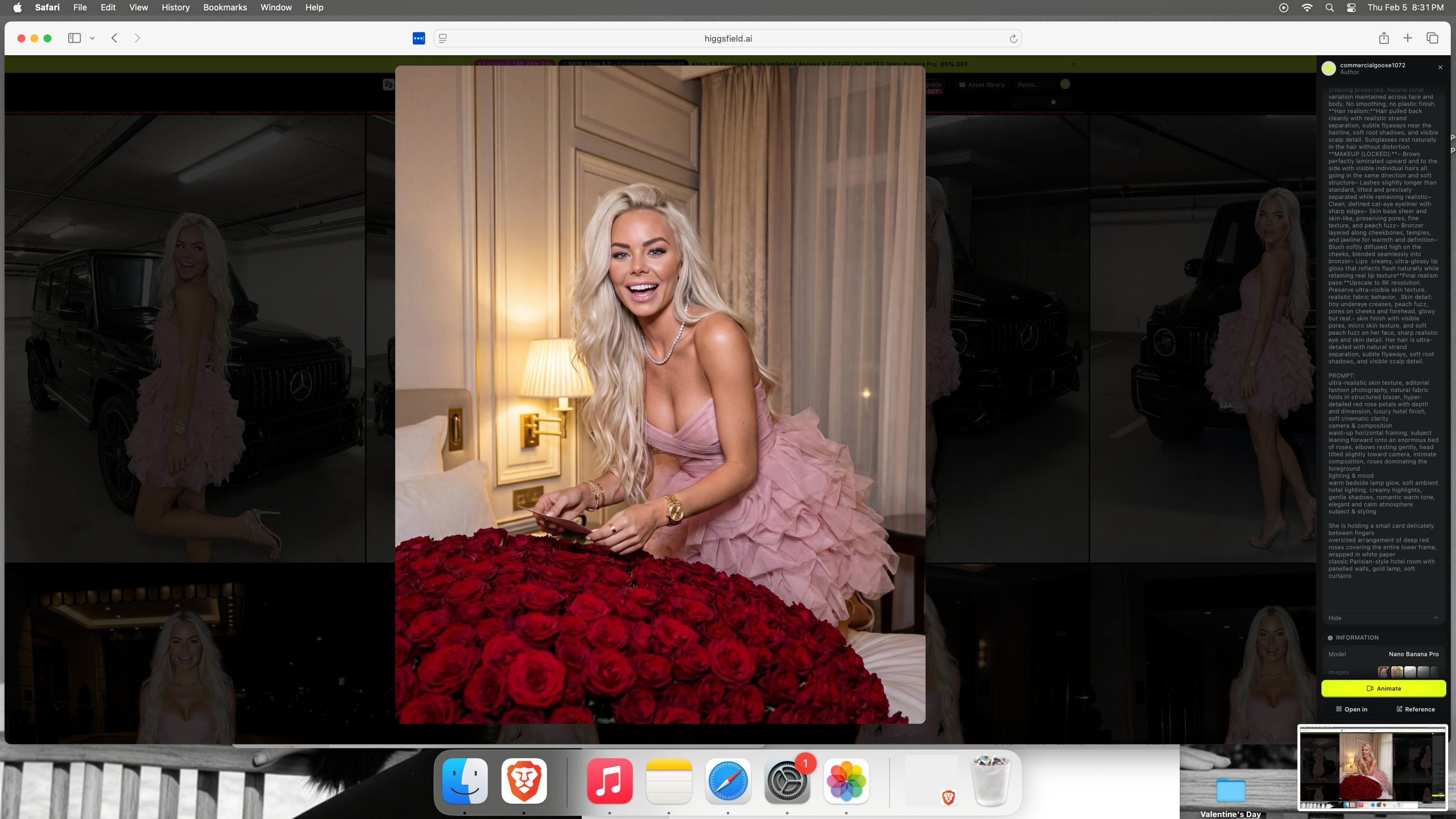Image resolution: width=1456 pixels, height=819 pixels.
Task: Open the Bookmarks menu
Action: [224, 7]
